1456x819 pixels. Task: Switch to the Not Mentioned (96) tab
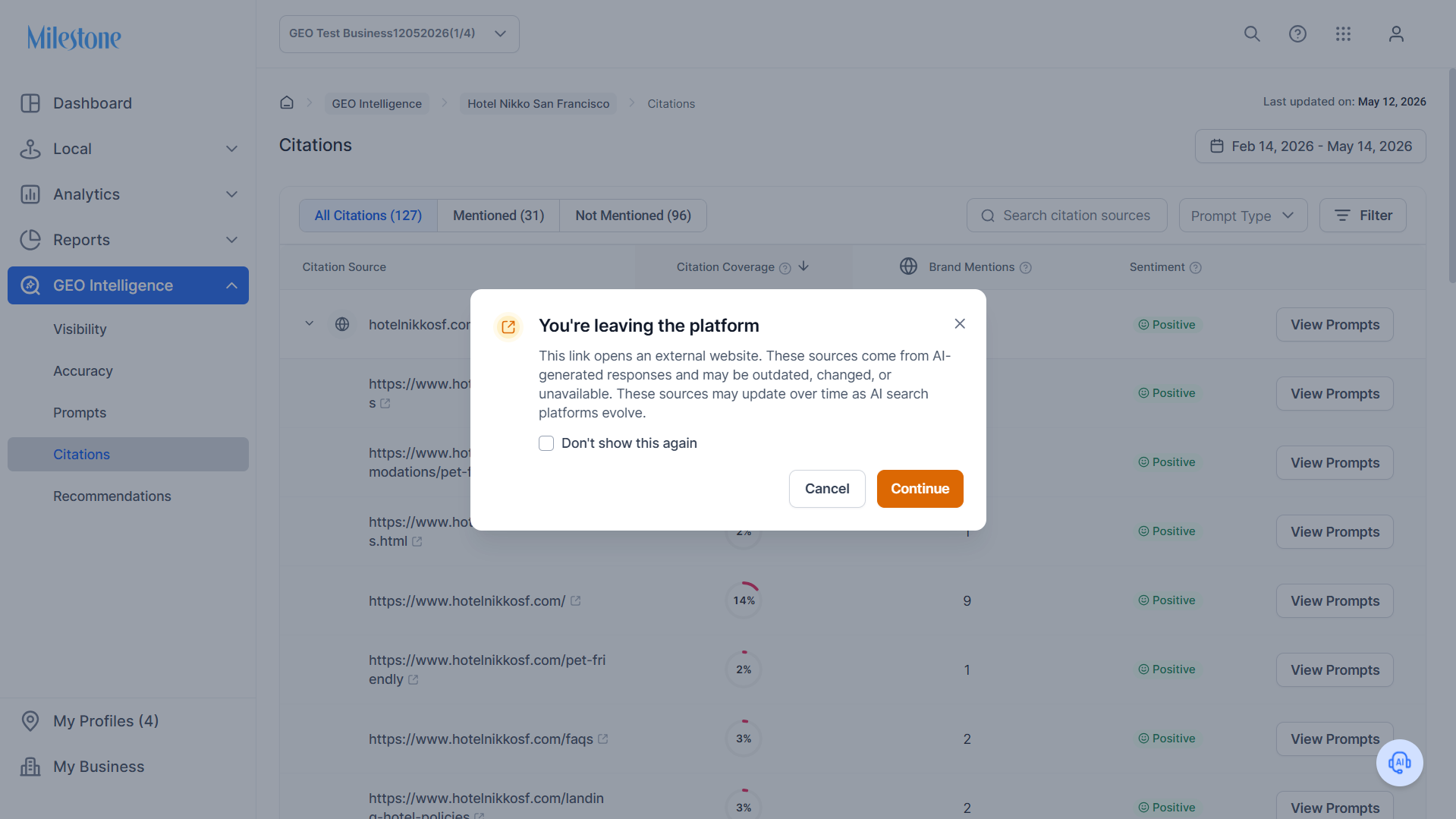tap(633, 216)
